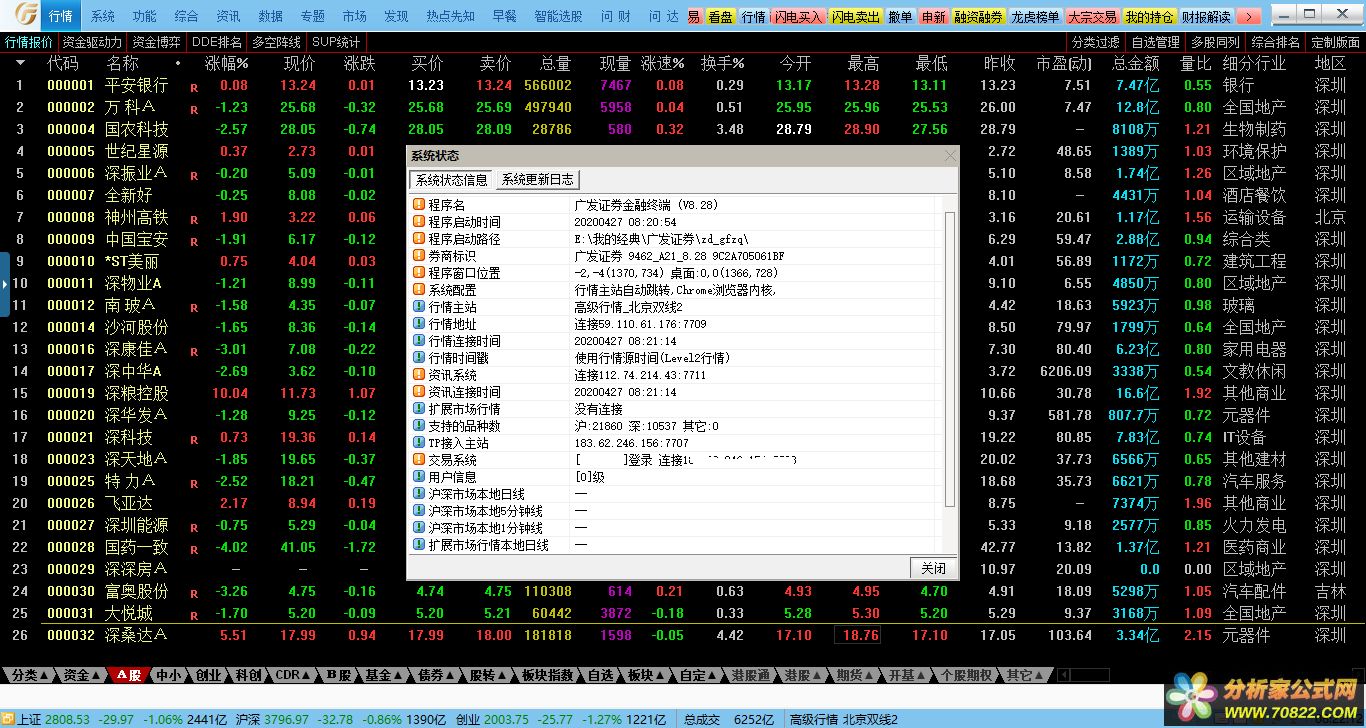Switch to the 系统状态信息 tab
Screen dimensions: 1366x728
tap(452, 180)
